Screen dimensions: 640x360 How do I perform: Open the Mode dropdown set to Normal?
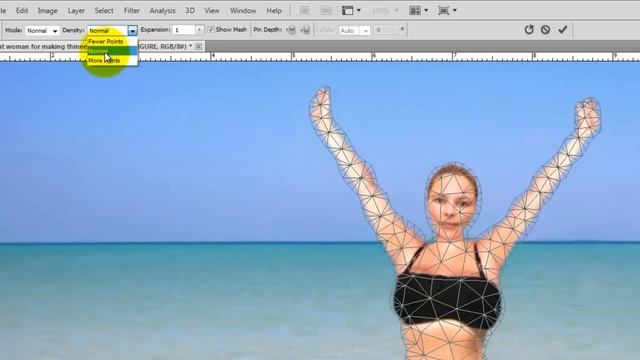click(42, 31)
